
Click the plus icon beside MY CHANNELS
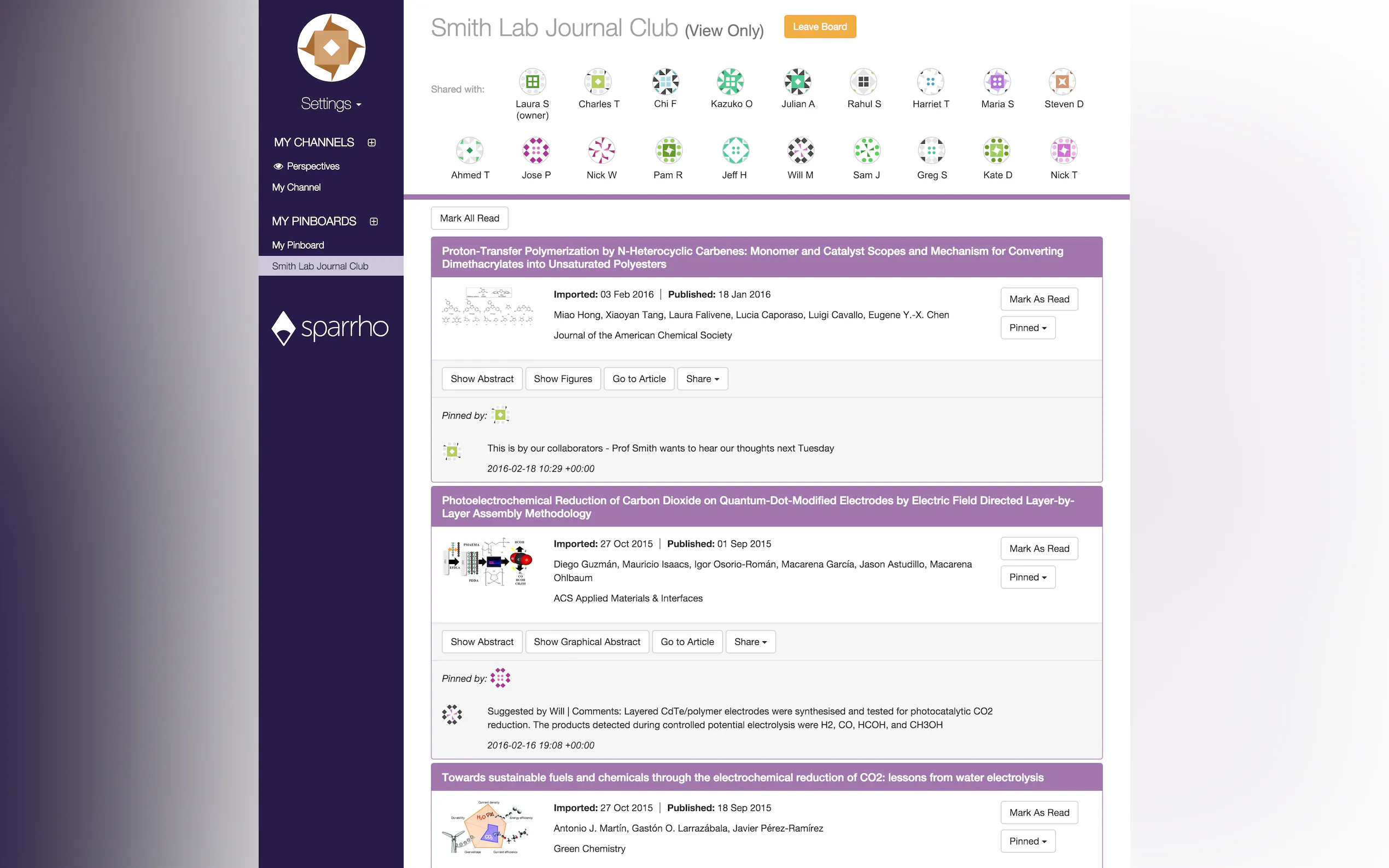371,142
